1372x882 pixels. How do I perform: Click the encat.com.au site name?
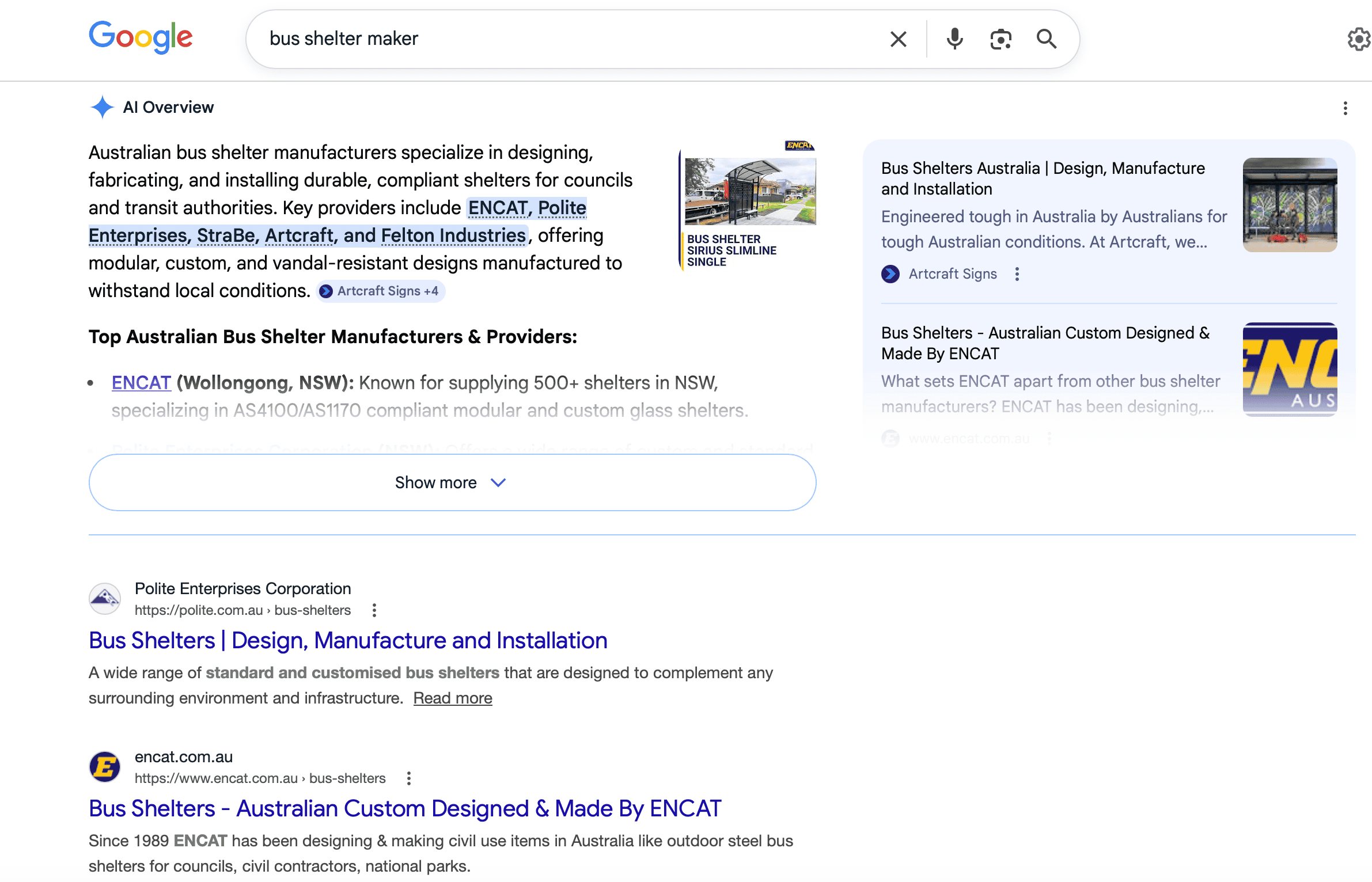(x=183, y=756)
